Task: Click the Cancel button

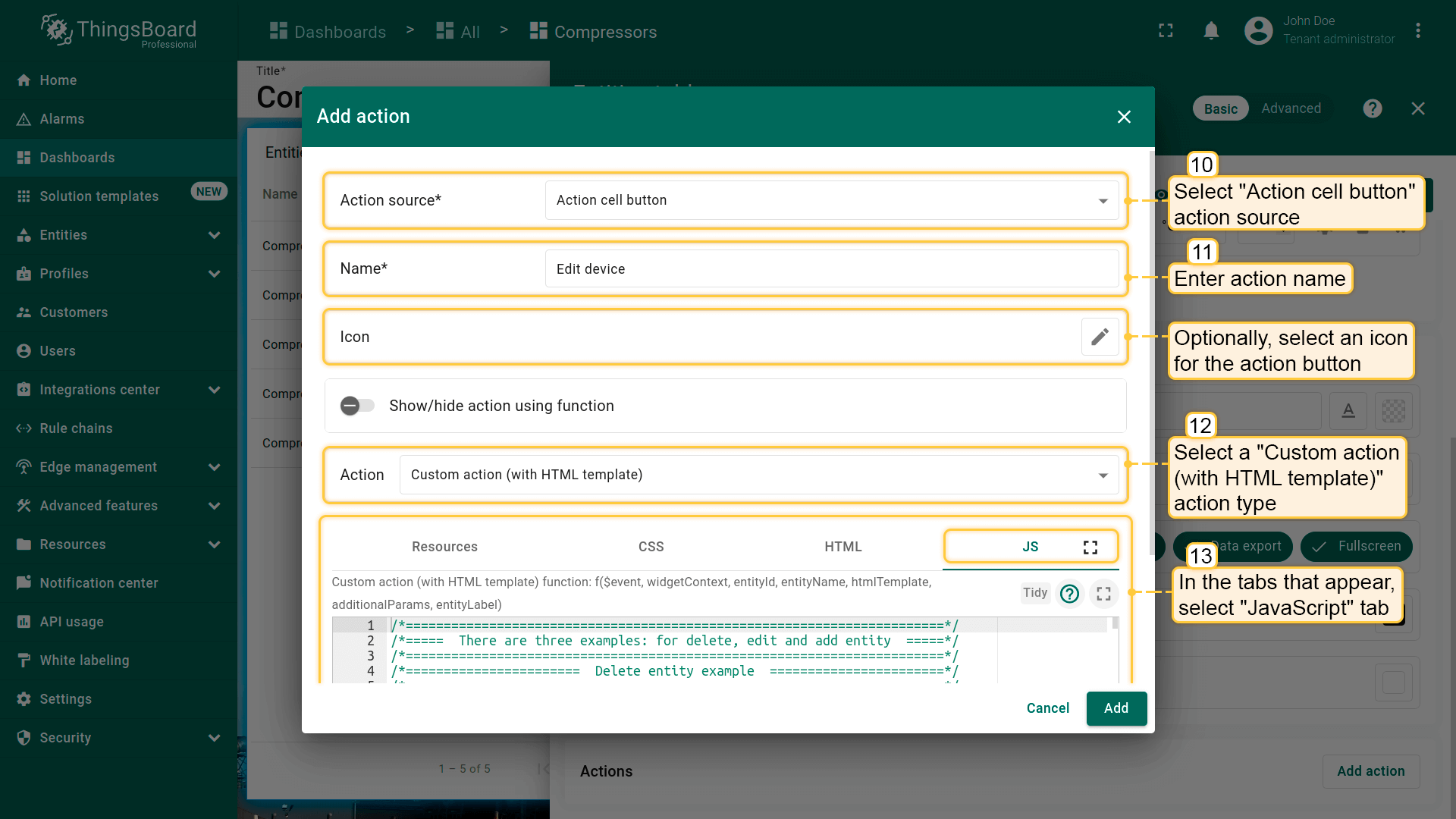Action: tap(1047, 708)
